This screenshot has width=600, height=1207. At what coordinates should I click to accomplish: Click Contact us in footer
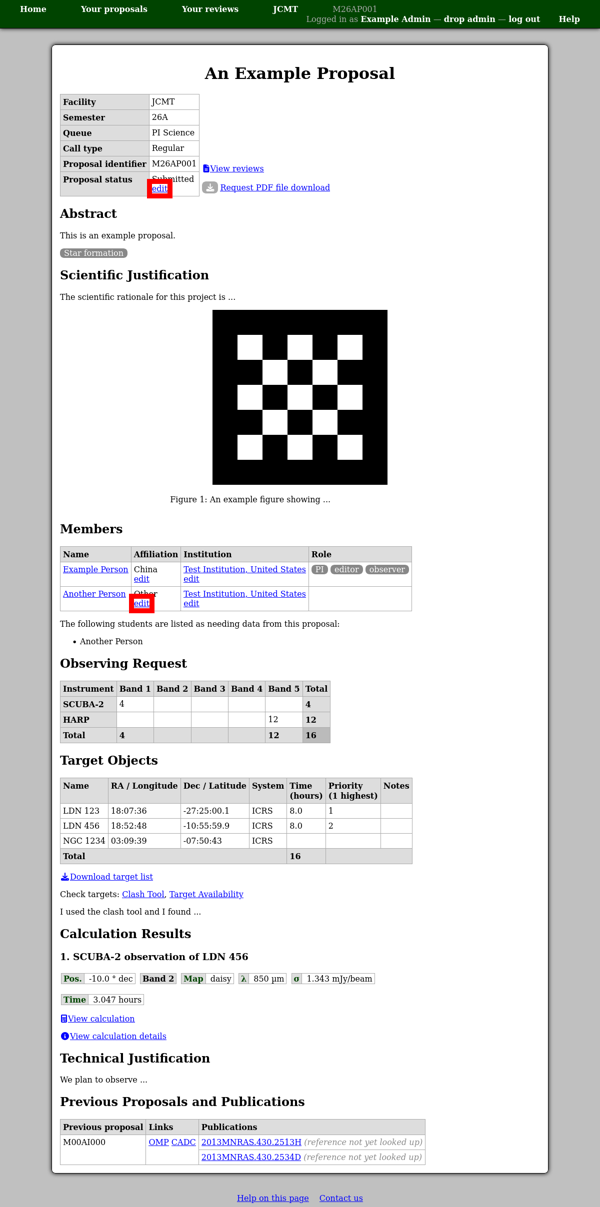341,1198
